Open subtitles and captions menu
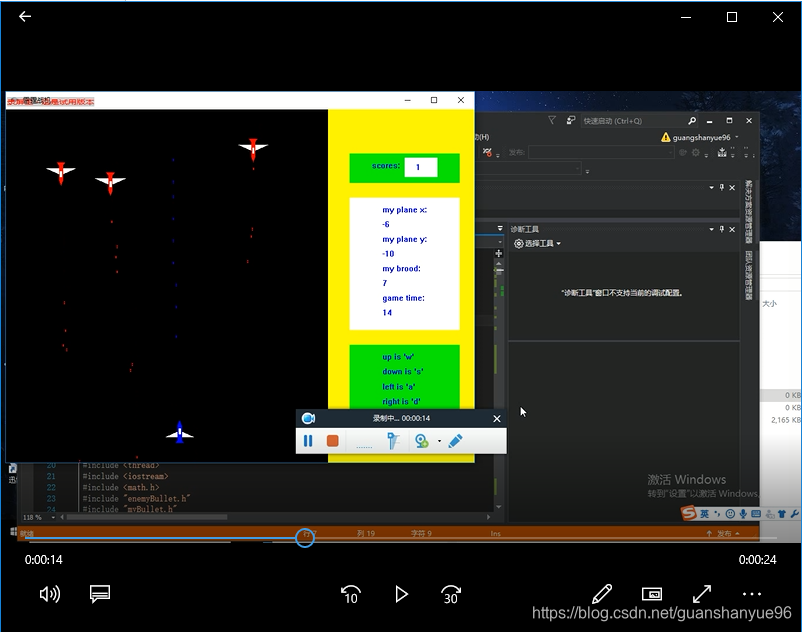The width and height of the screenshot is (802, 632). tap(100, 594)
